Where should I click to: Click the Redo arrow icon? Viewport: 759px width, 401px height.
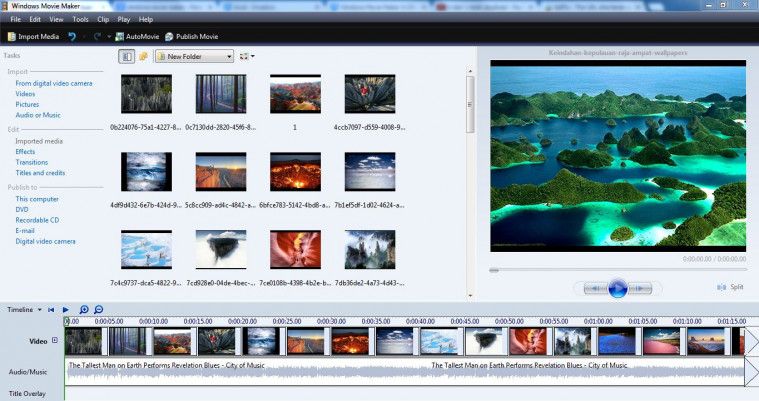(97, 36)
